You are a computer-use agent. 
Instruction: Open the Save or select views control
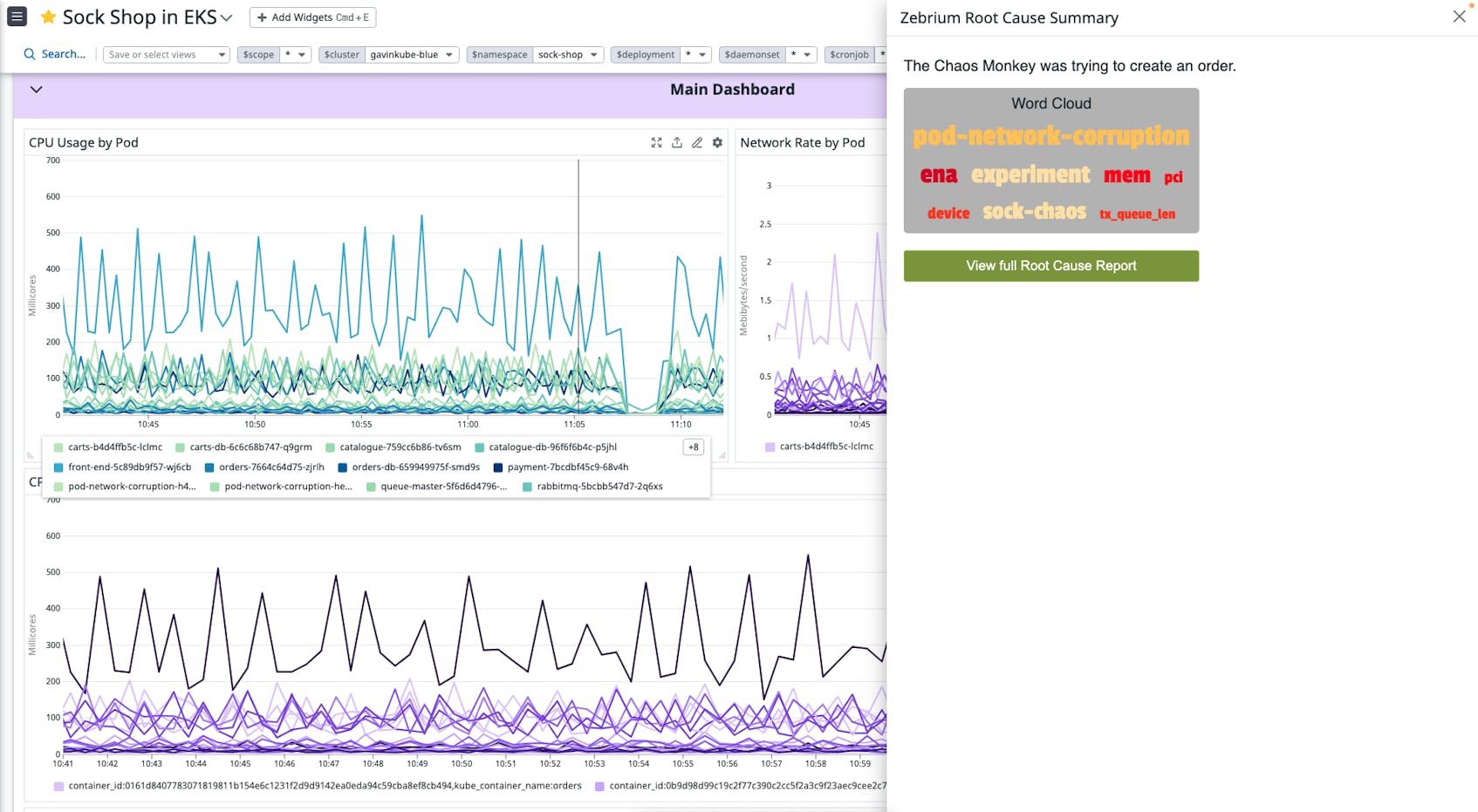(166, 54)
